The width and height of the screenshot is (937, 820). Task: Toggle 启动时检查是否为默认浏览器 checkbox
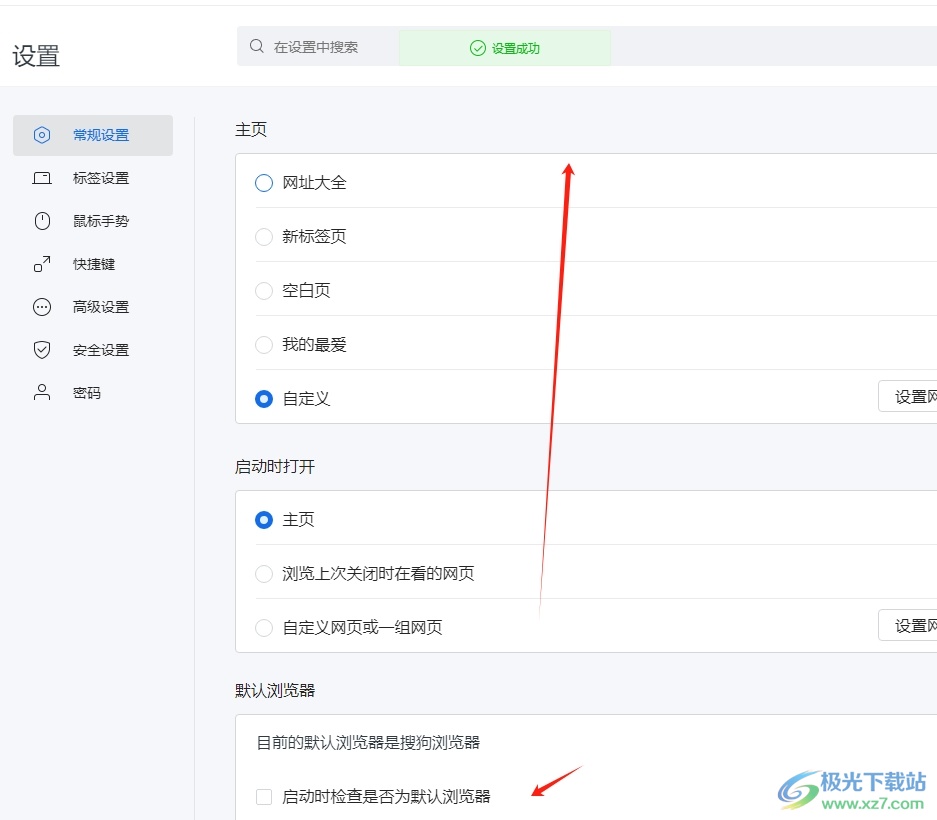[x=264, y=797]
